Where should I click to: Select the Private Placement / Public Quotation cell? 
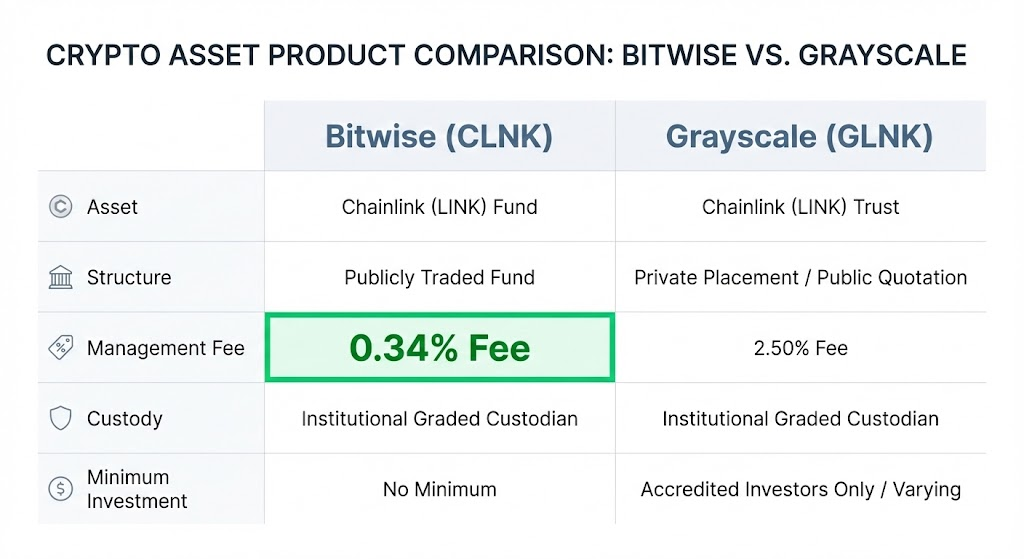(800, 277)
